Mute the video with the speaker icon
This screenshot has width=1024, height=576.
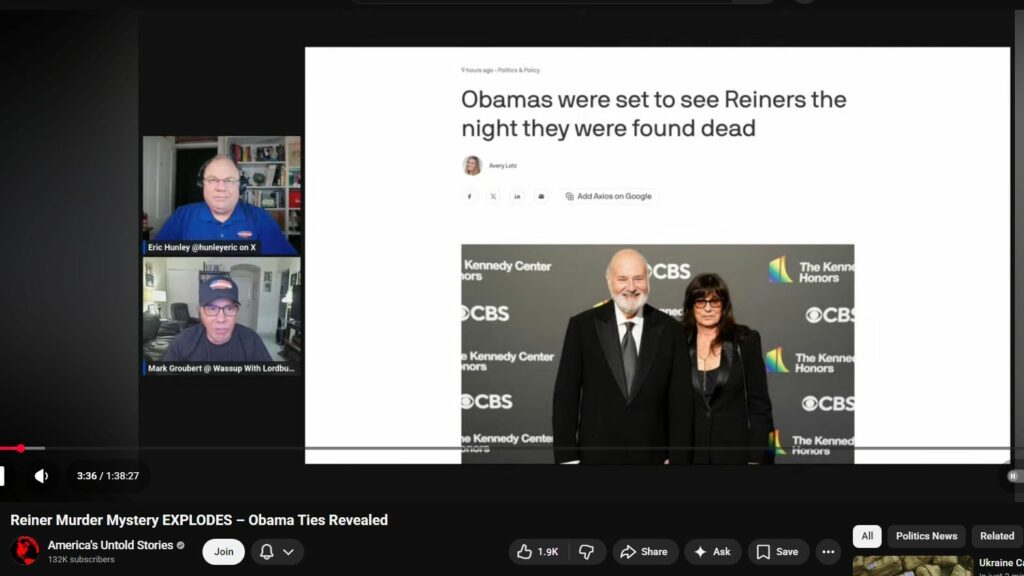[x=41, y=476]
